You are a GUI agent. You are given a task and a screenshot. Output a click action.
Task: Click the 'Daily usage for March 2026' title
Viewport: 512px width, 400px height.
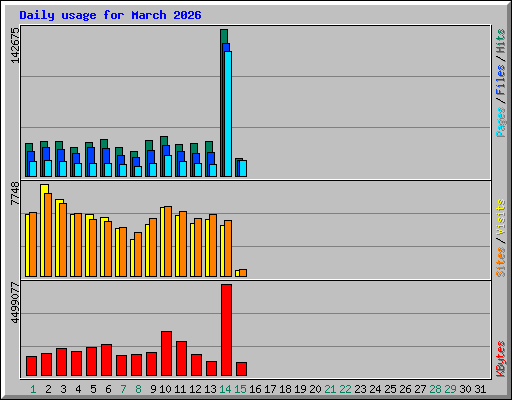tap(110, 15)
